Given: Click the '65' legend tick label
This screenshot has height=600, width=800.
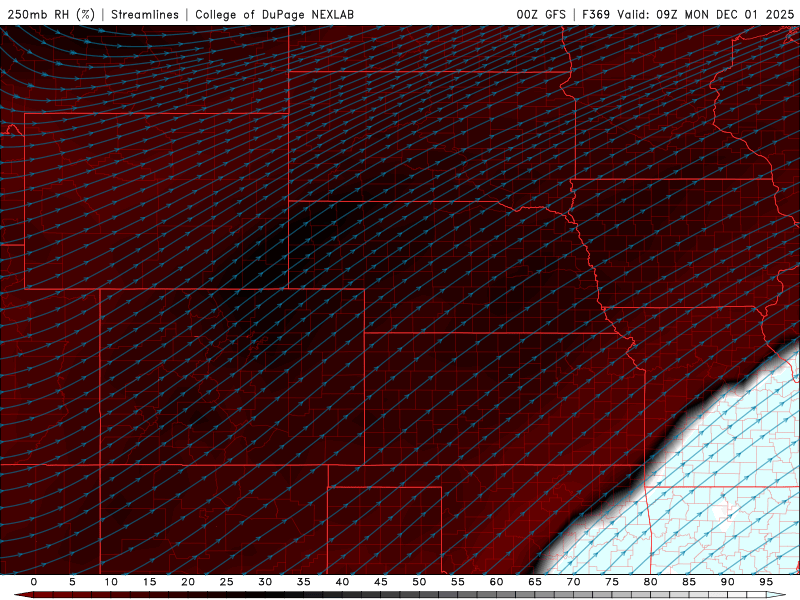Looking at the screenshot, I should click(x=535, y=582).
